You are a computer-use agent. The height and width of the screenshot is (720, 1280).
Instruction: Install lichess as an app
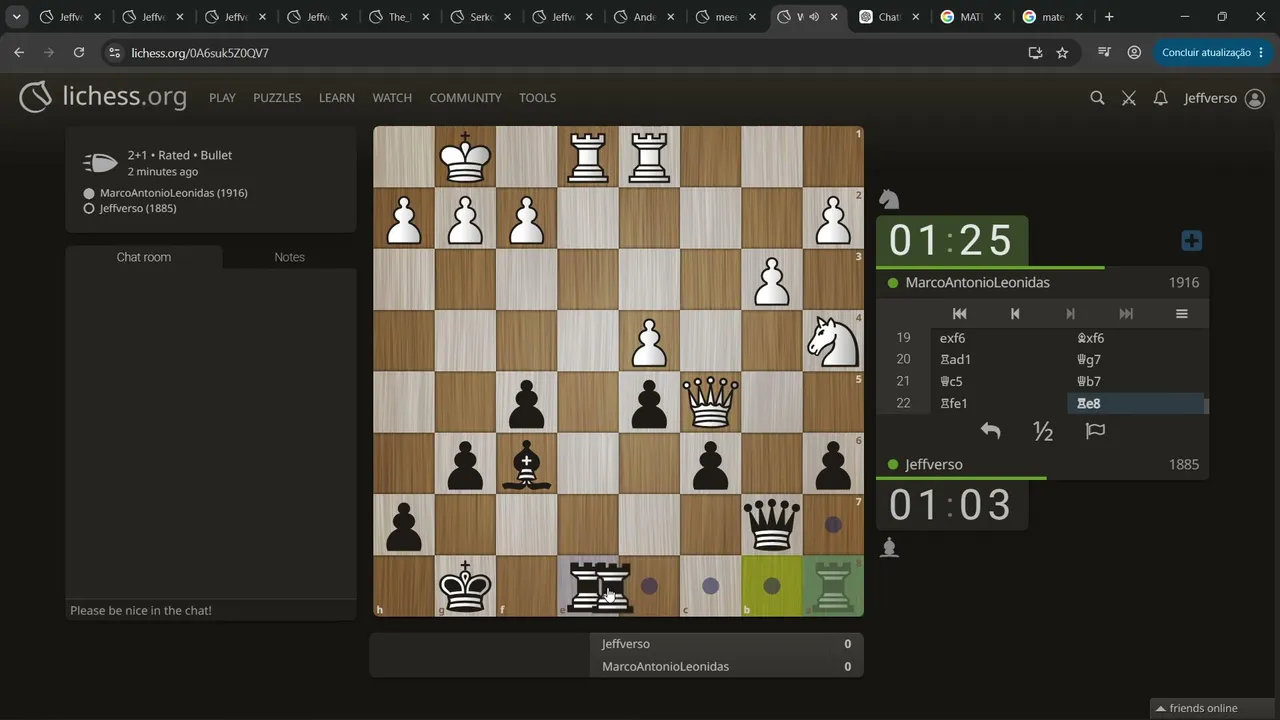click(1035, 52)
